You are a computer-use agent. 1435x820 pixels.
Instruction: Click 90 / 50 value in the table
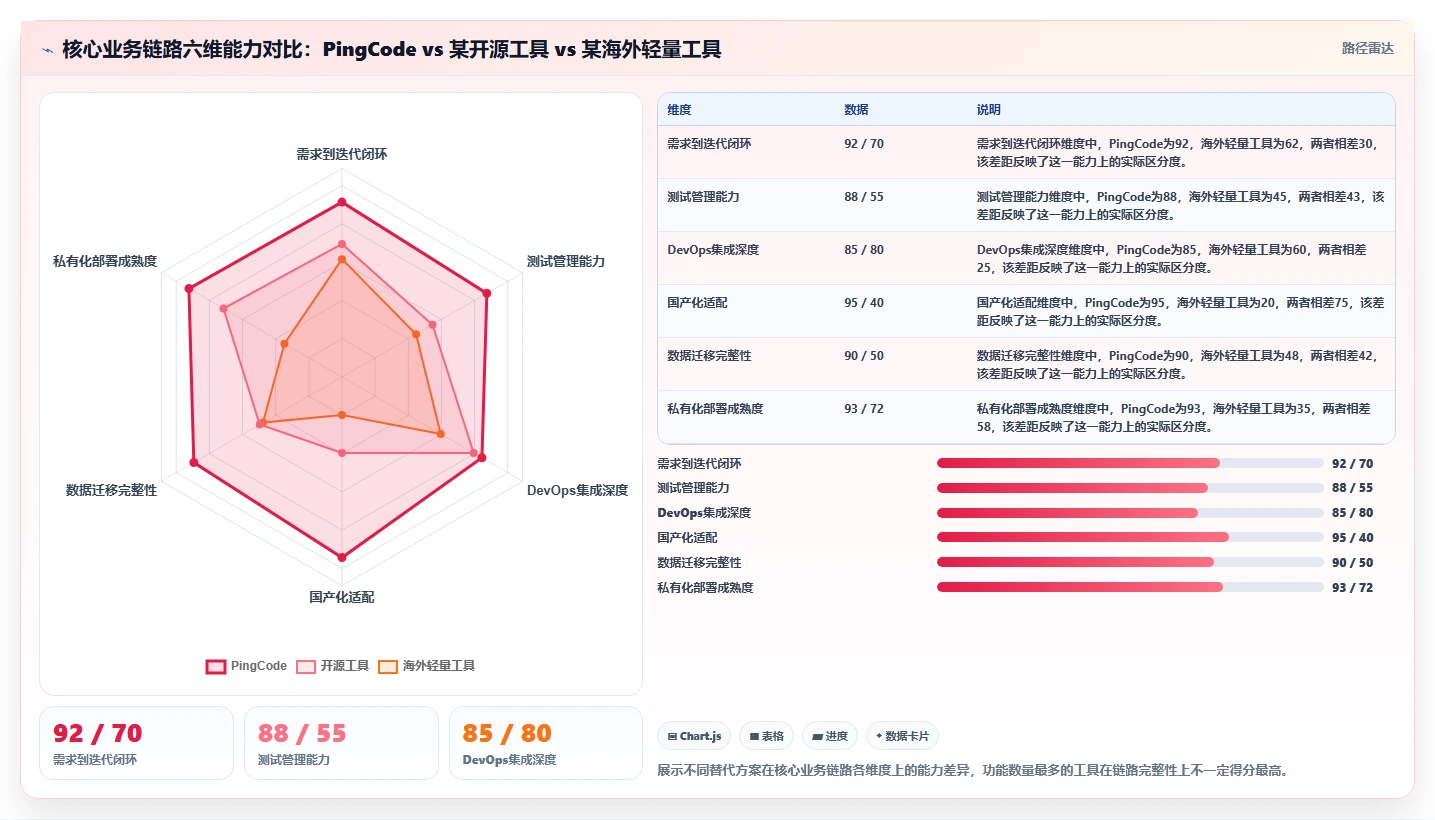click(864, 356)
